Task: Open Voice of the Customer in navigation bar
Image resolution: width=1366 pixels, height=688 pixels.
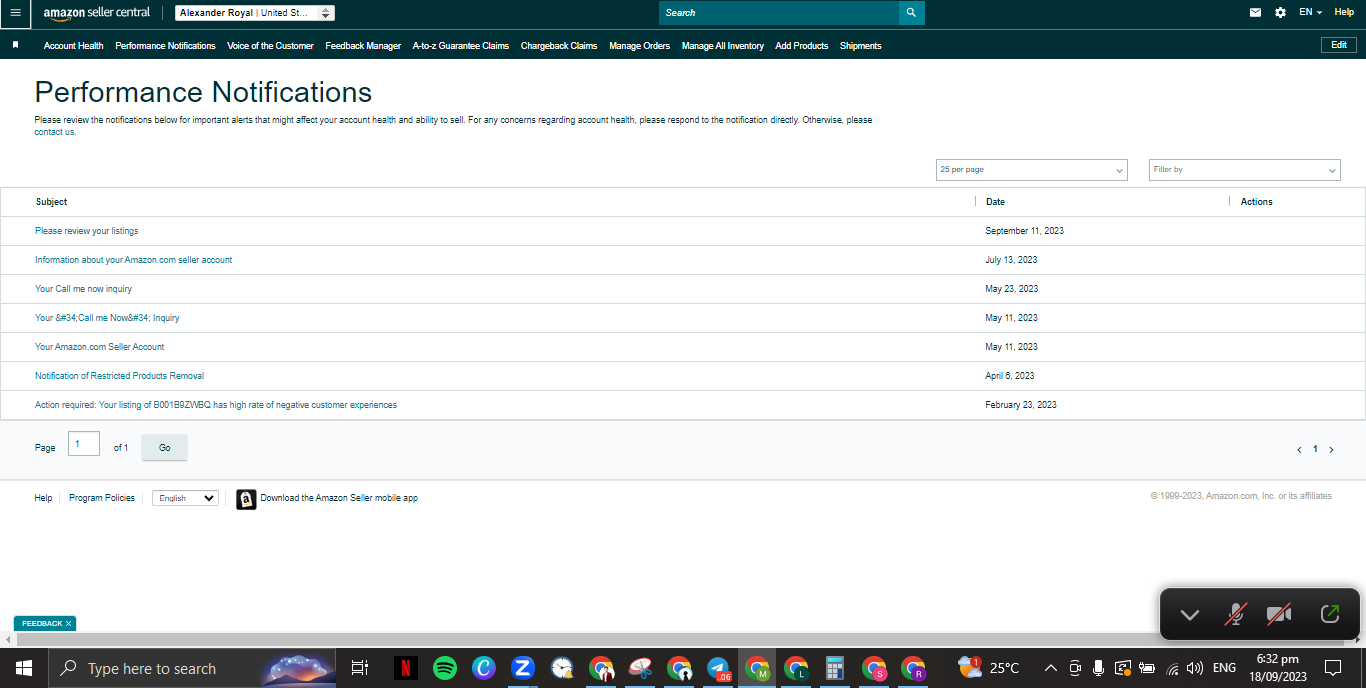Action: 270,46
